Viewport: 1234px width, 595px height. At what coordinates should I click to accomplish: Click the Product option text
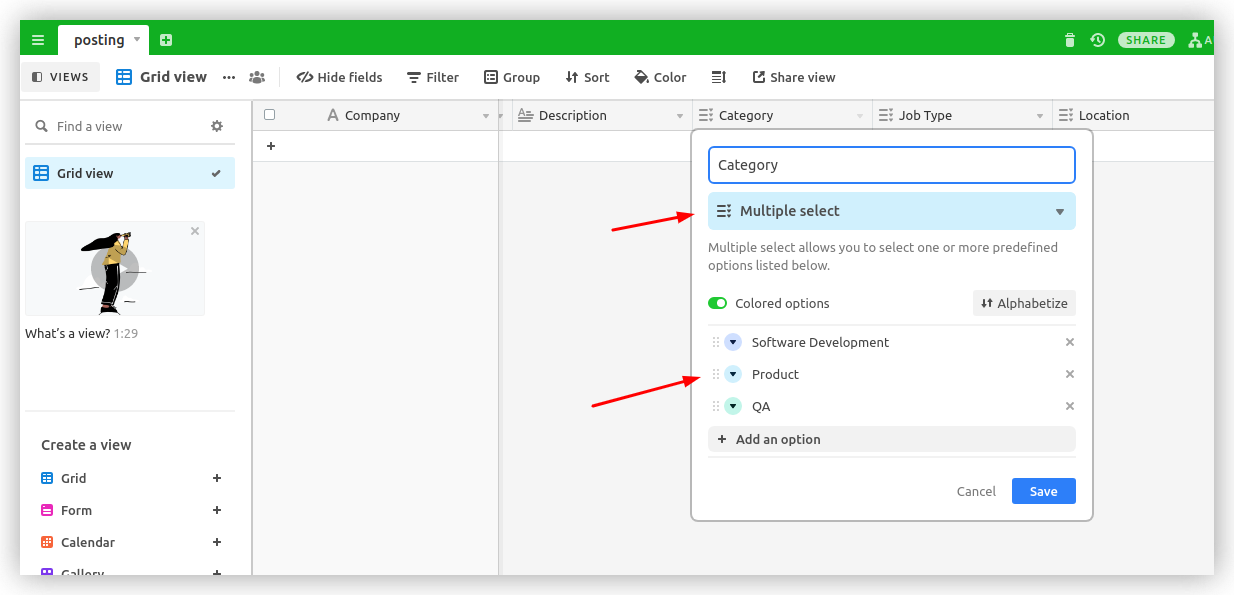pyautogui.click(x=775, y=374)
